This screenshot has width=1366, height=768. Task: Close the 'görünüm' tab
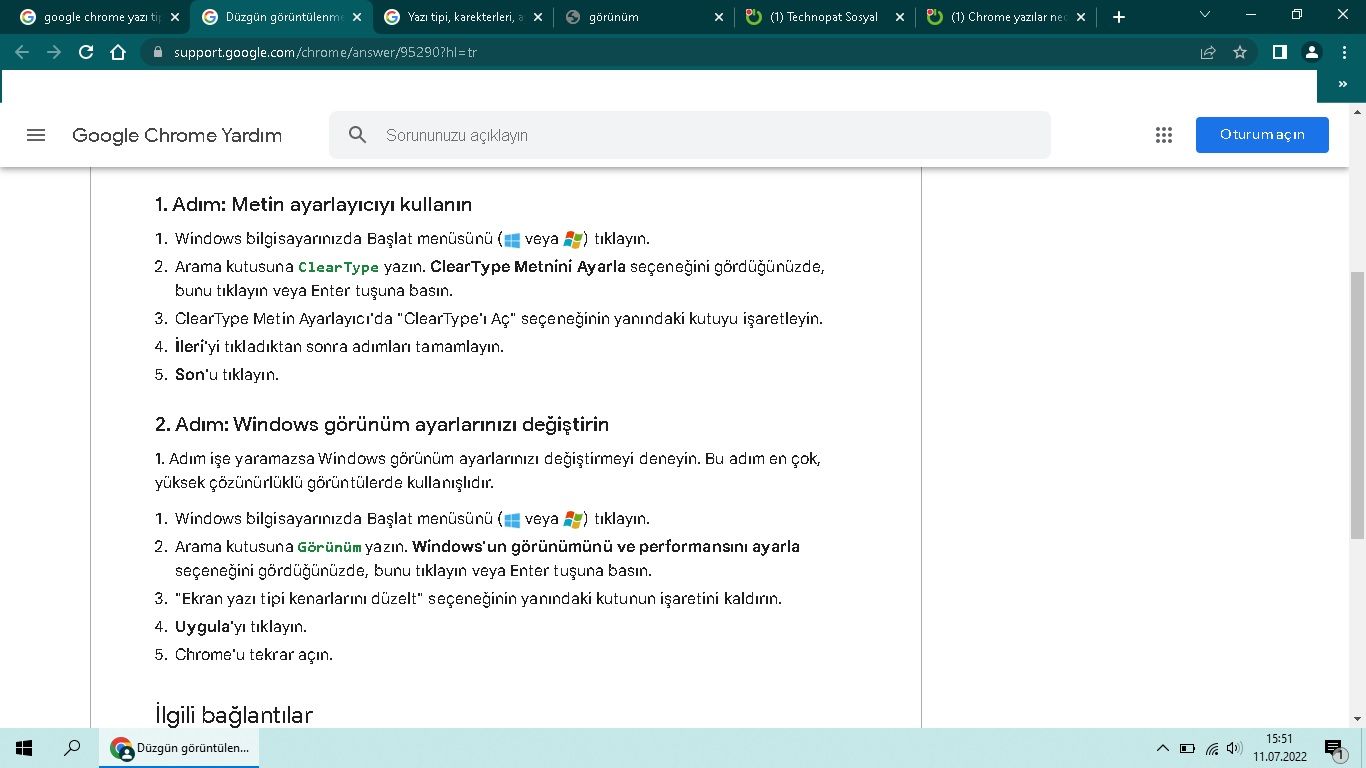pos(718,17)
